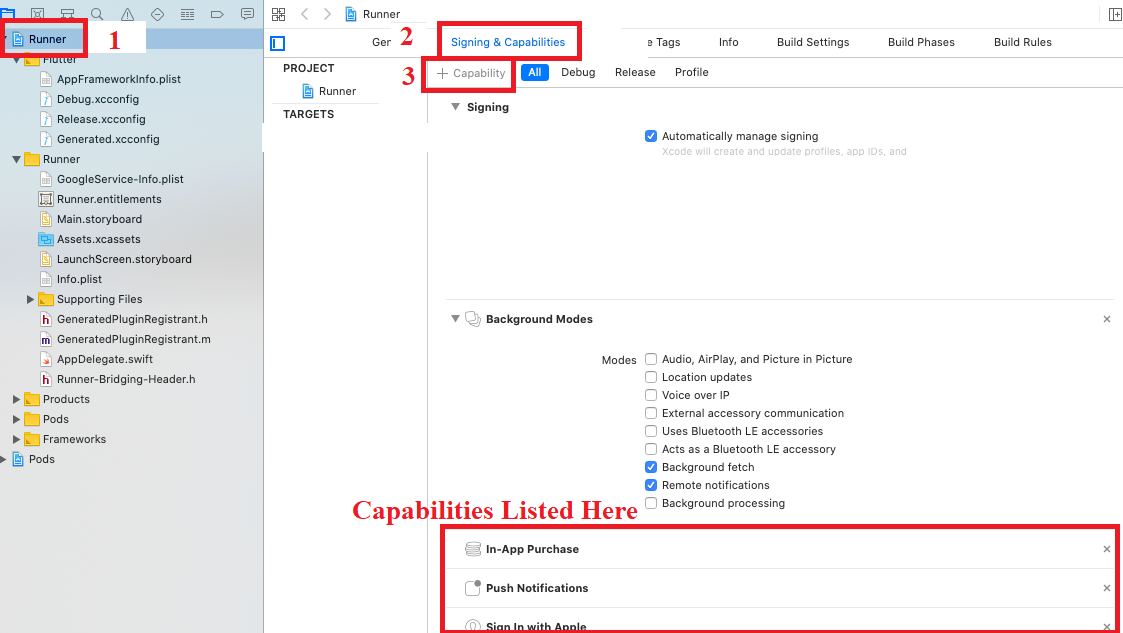
Task: Enable Uses Bluetooth LE accessories
Action: (650, 431)
